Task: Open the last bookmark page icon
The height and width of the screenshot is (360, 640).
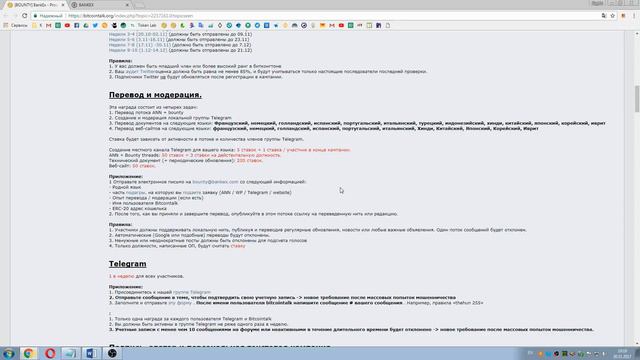Action: click(387, 25)
